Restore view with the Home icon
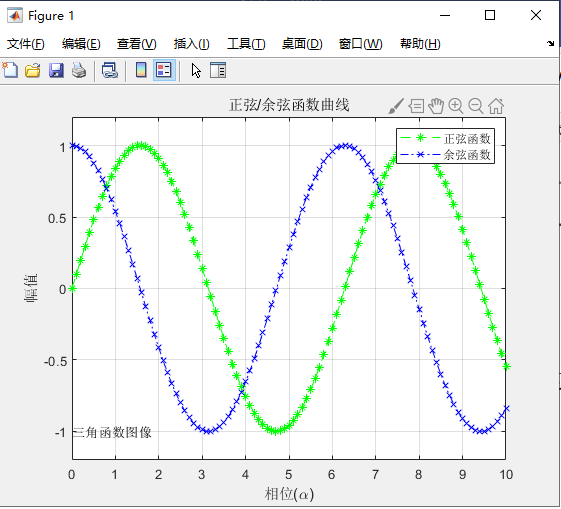This screenshot has height=509, width=561. click(496, 106)
